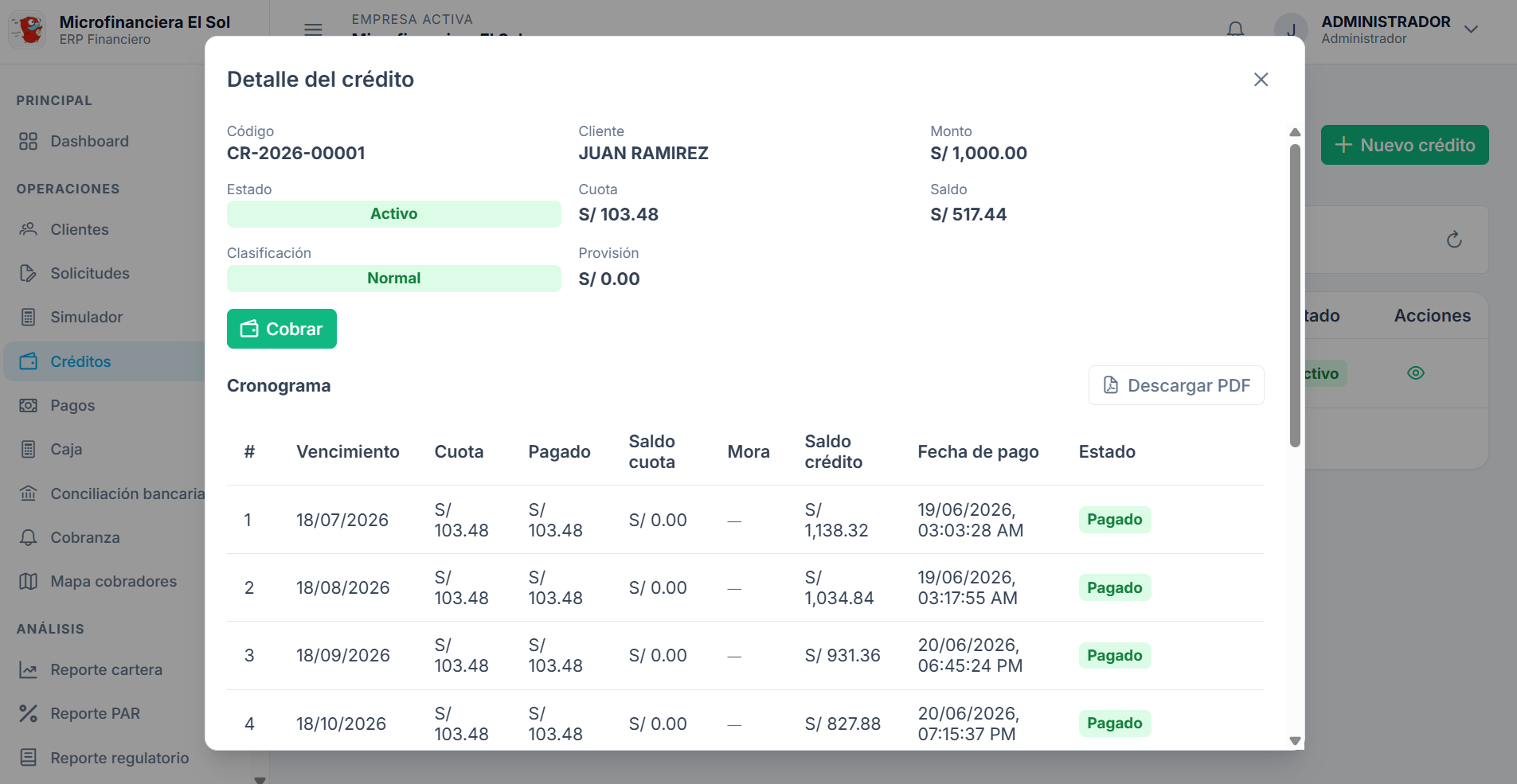View credit via eye icon in Acciones

1416,372
